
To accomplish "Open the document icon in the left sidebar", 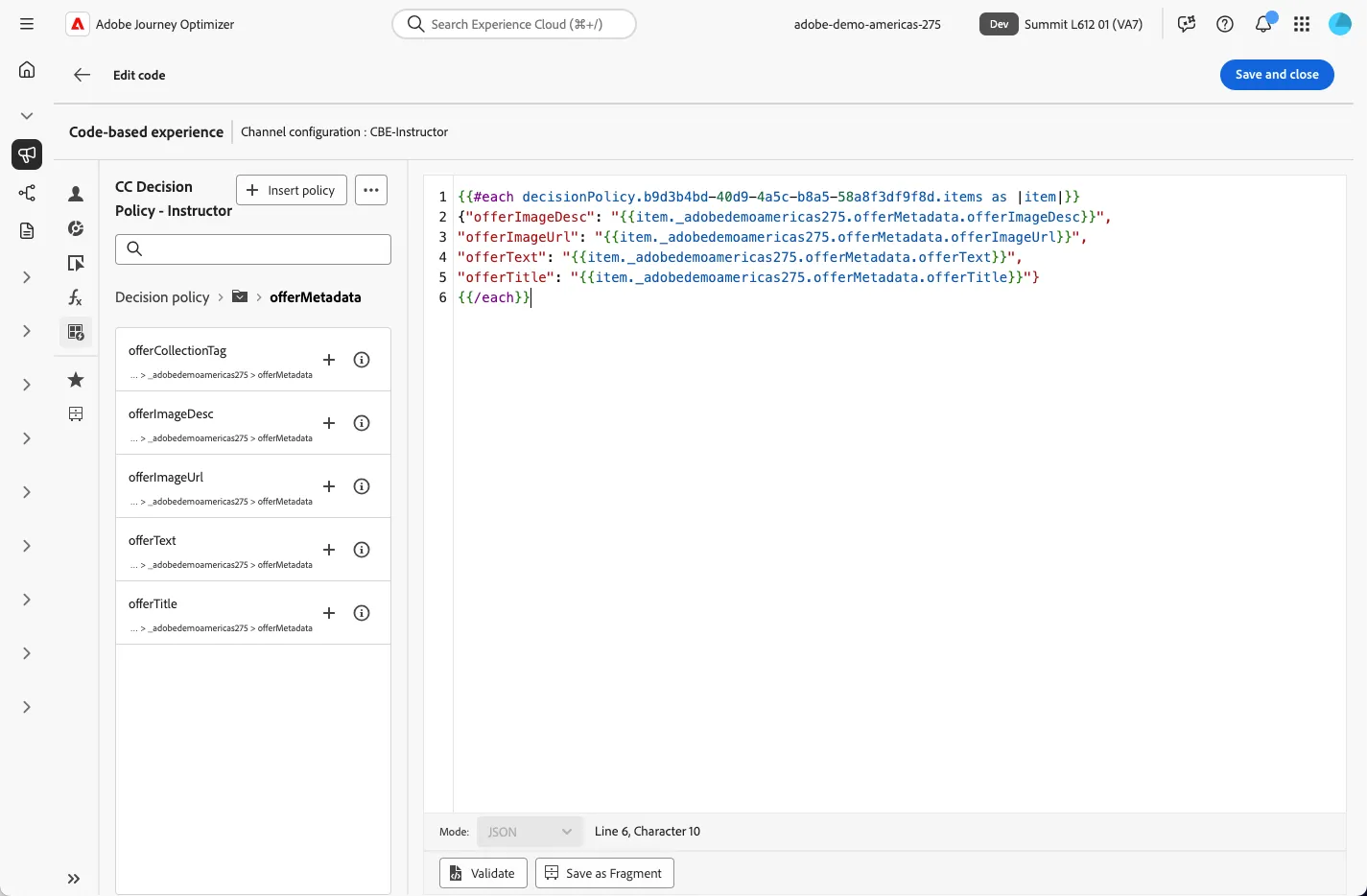I will 27,230.
